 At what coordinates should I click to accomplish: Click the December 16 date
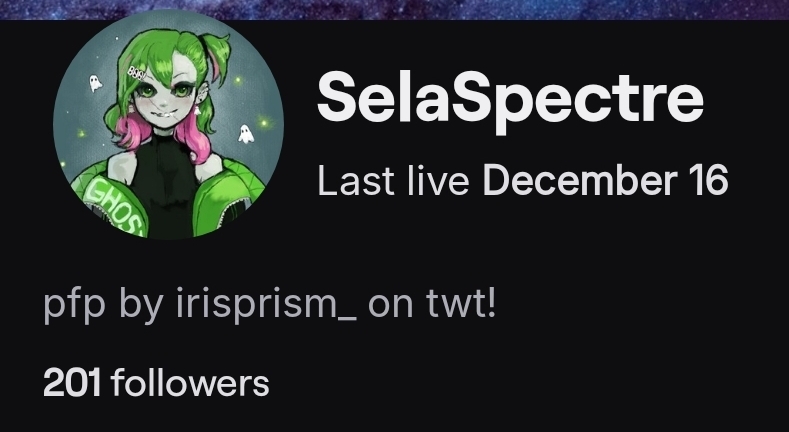tap(606, 181)
